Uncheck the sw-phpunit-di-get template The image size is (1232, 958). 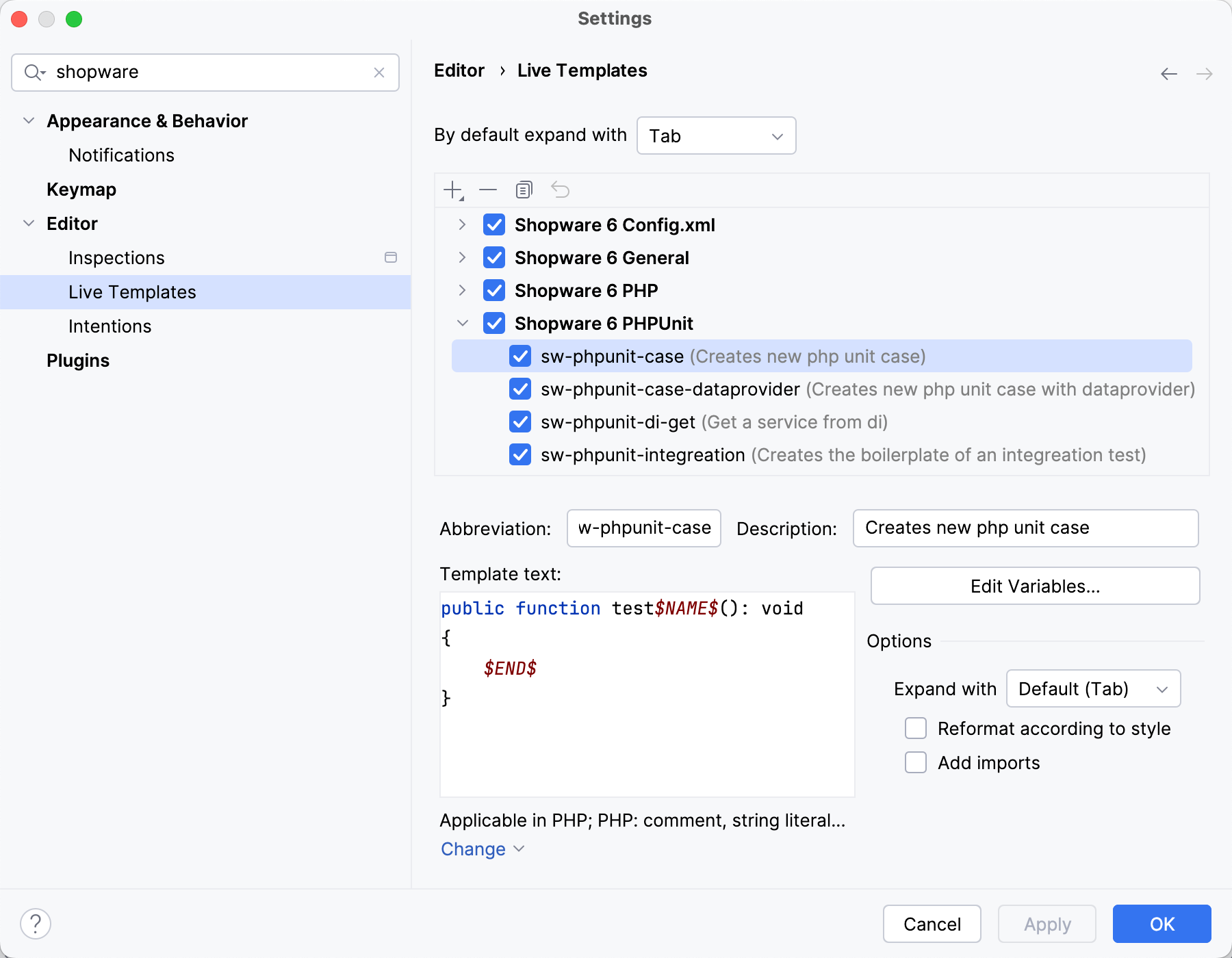(x=520, y=422)
